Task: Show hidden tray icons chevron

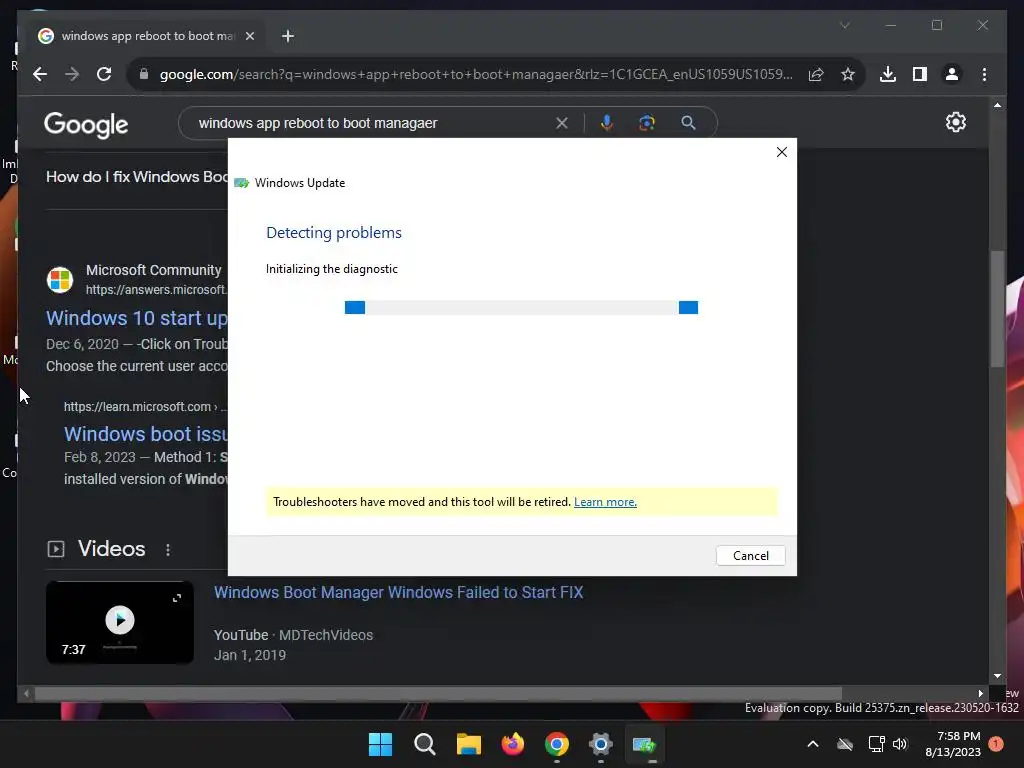Action: coord(813,744)
